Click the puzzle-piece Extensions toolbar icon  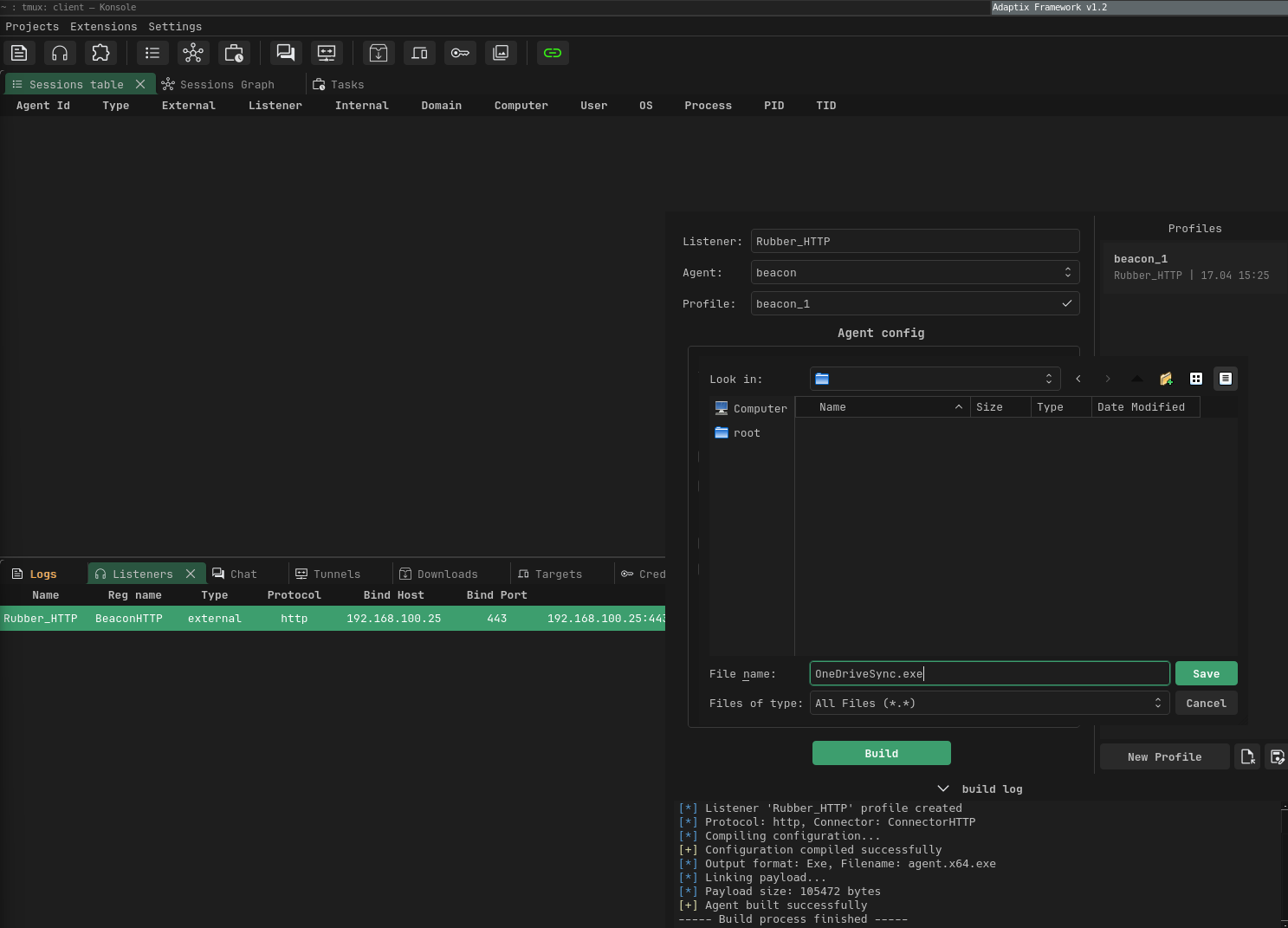[x=100, y=53]
